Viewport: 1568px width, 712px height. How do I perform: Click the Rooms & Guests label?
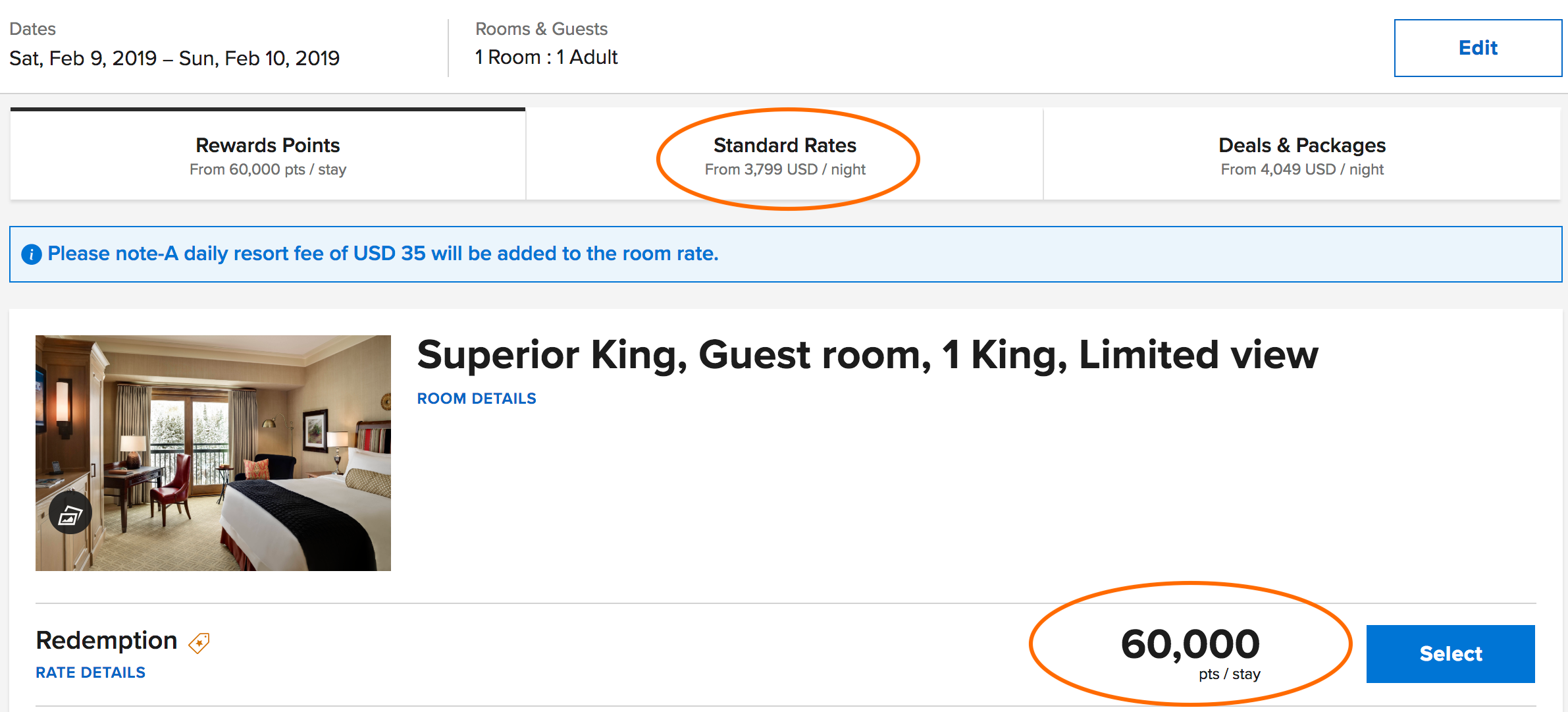541,29
